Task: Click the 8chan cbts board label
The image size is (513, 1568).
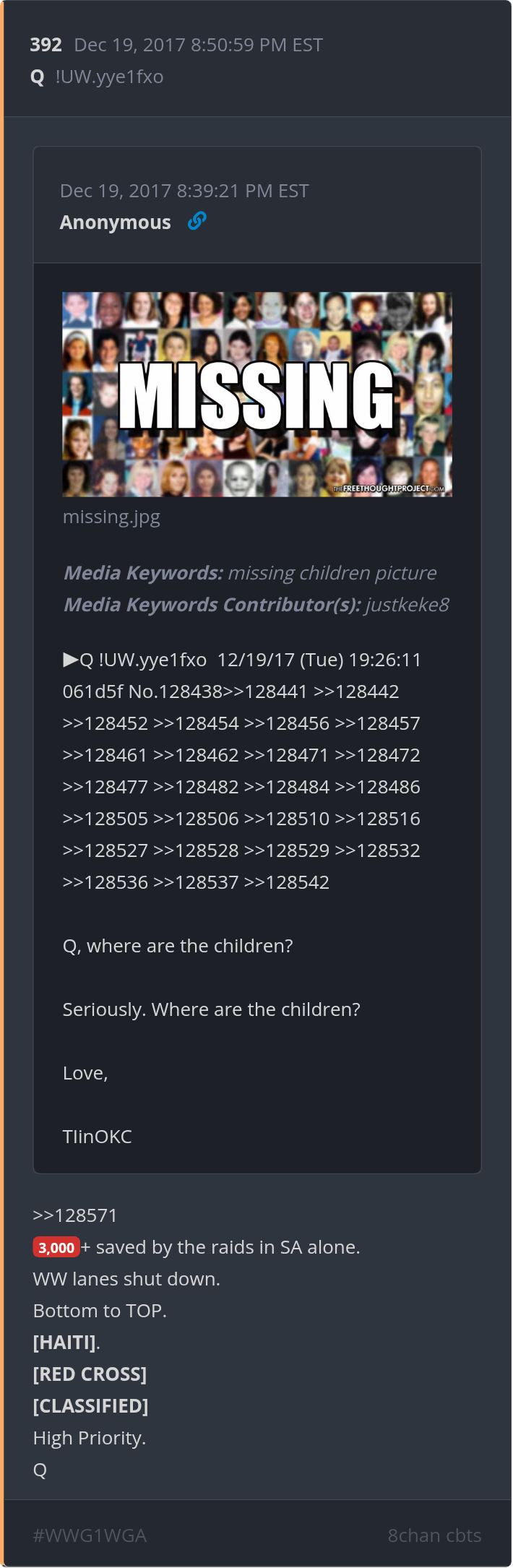Action: point(434,1535)
